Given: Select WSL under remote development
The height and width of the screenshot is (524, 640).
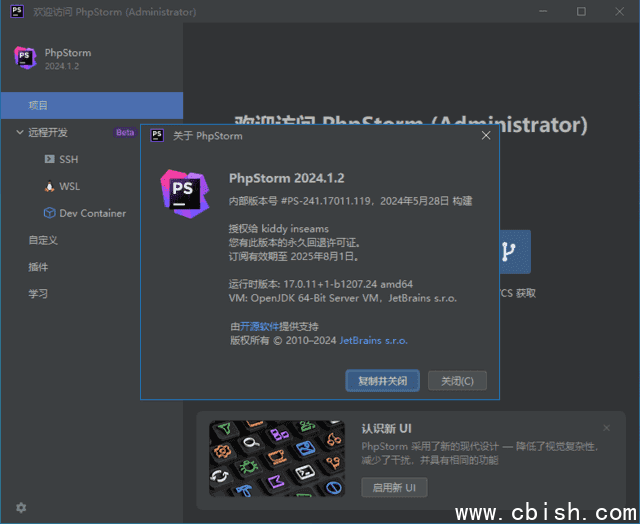Looking at the screenshot, I should pyautogui.click(x=69, y=186).
